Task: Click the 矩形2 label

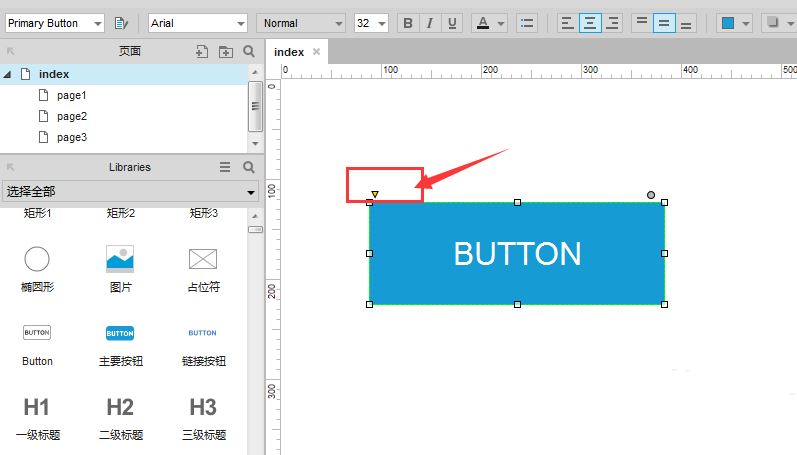Action: 120,213
